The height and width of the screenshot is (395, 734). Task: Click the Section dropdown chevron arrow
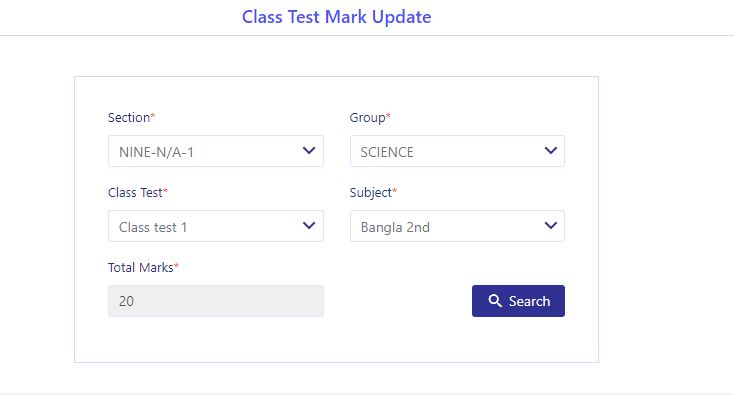(x=308, y=151)
